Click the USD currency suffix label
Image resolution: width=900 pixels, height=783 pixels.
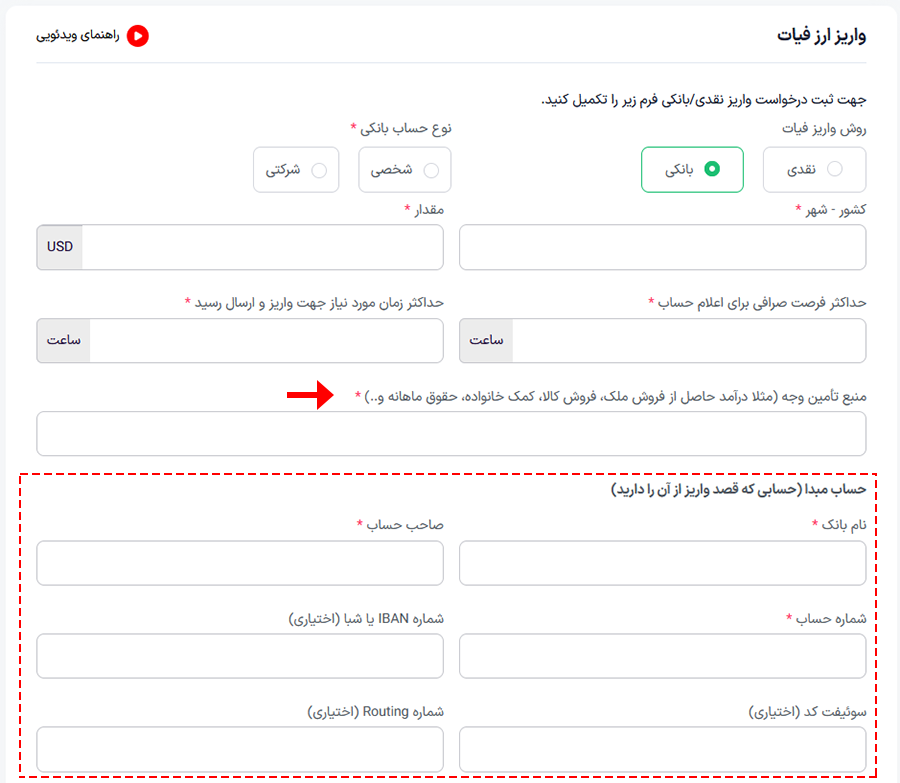[x=60, y=247]
